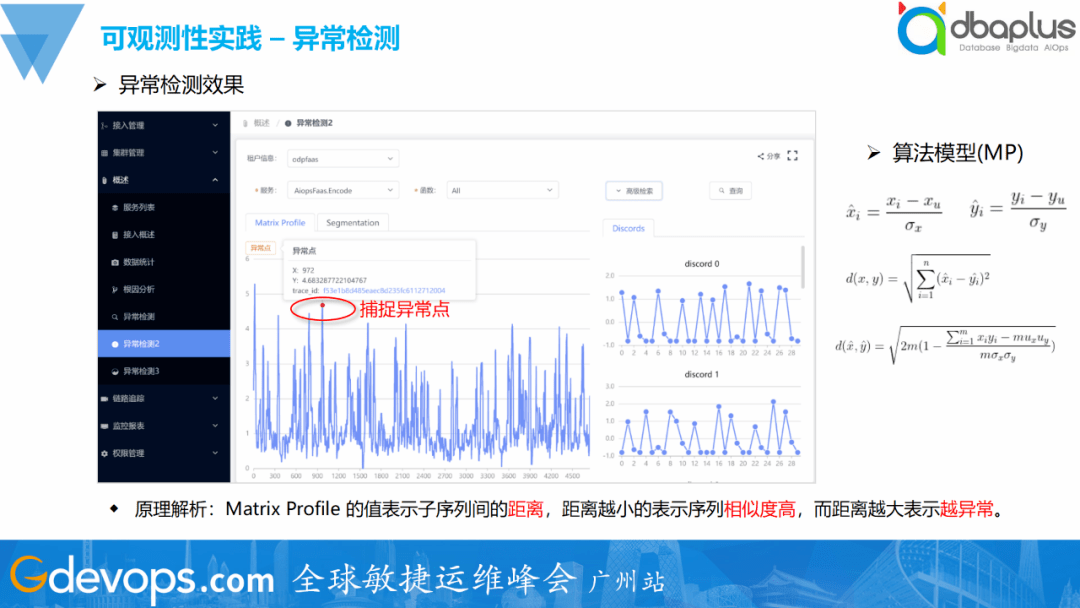Click the 分享 share icon

coord(766,158)
